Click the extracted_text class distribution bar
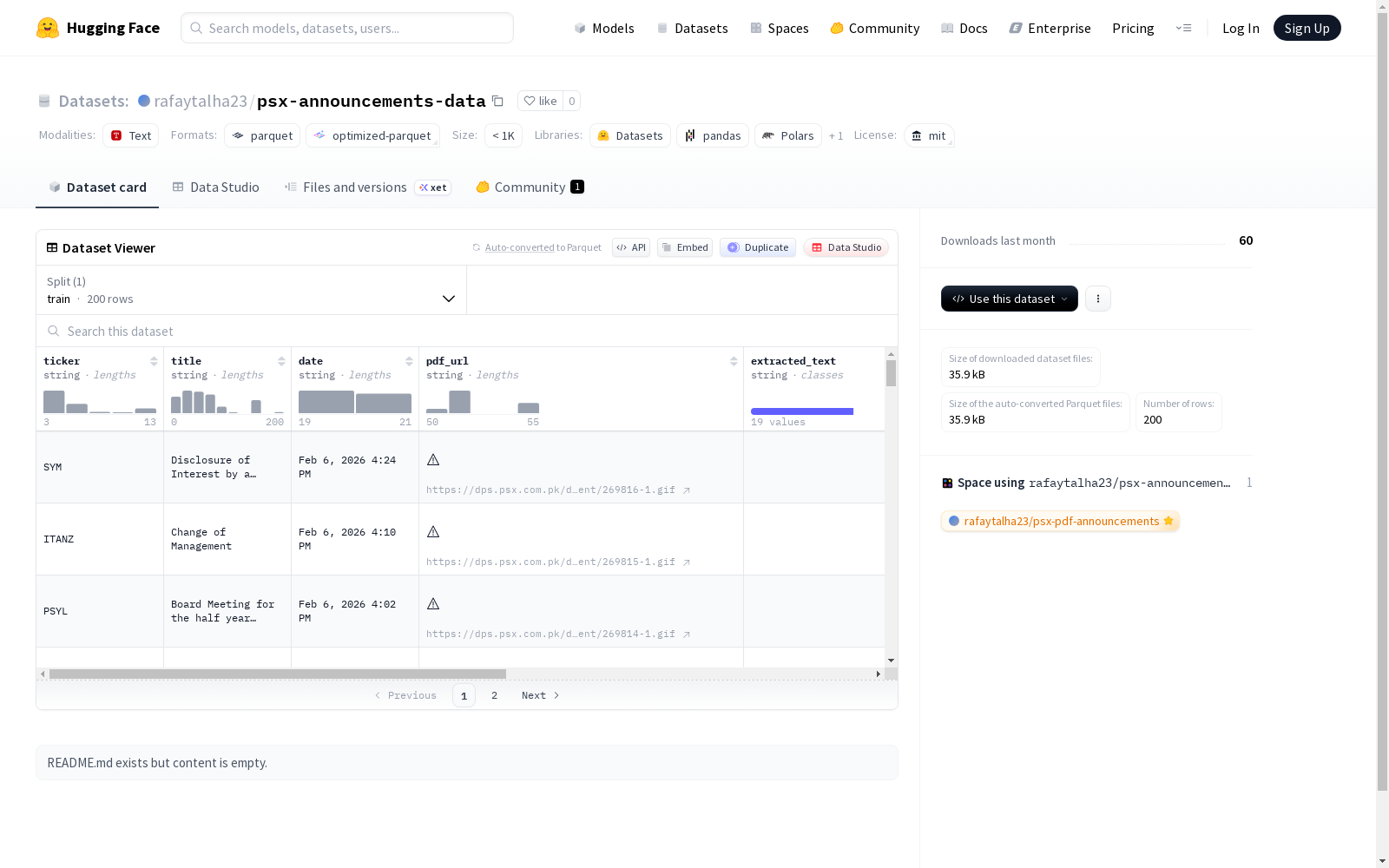Screen dimensions: 1389x868 [x=802, y=411]
